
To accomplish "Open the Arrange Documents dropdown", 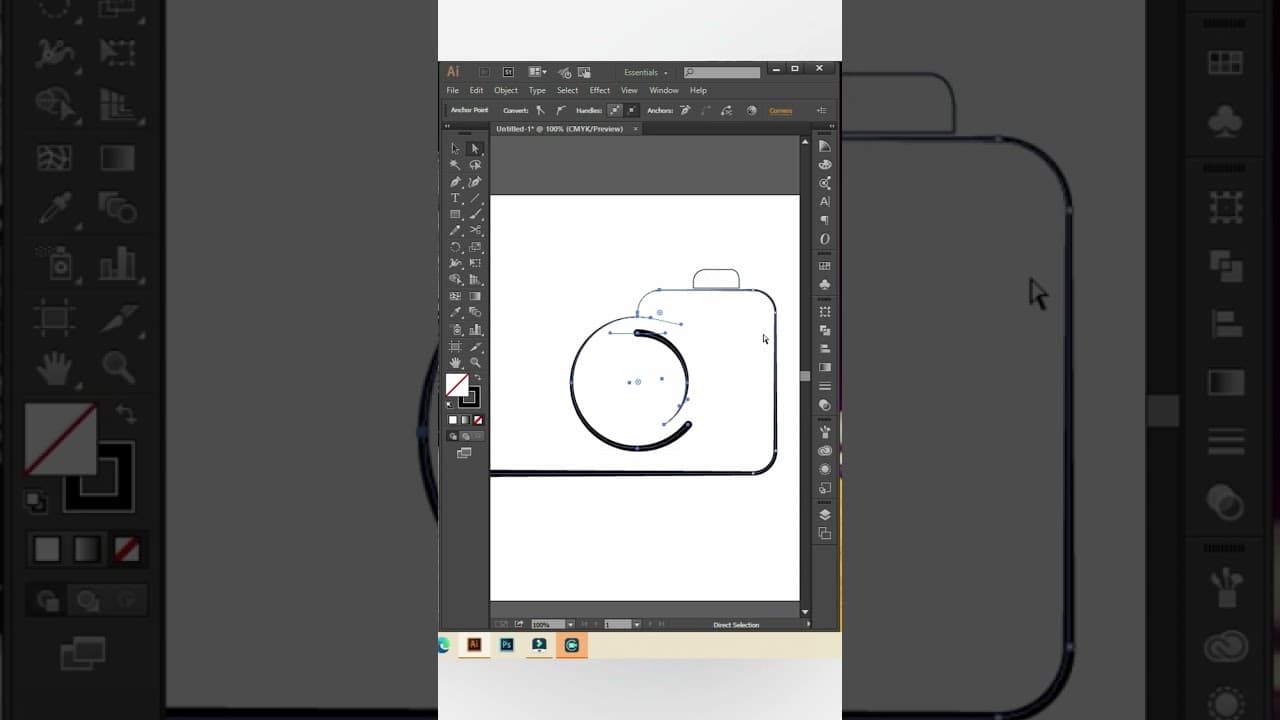I will click(x=537, y=72).
